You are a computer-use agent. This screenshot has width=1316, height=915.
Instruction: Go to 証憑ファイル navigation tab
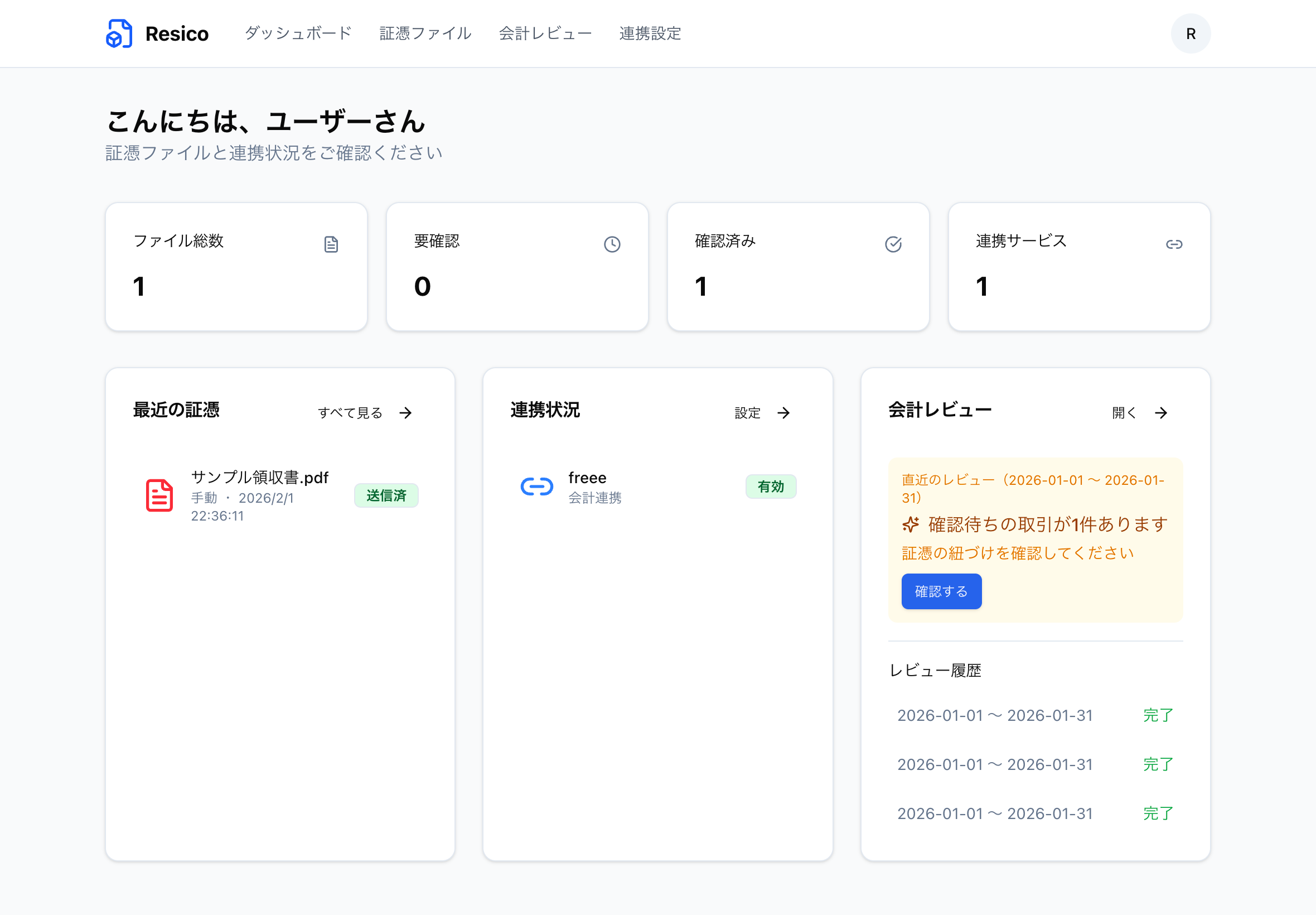pyautogui.click(x=425, y=33)
